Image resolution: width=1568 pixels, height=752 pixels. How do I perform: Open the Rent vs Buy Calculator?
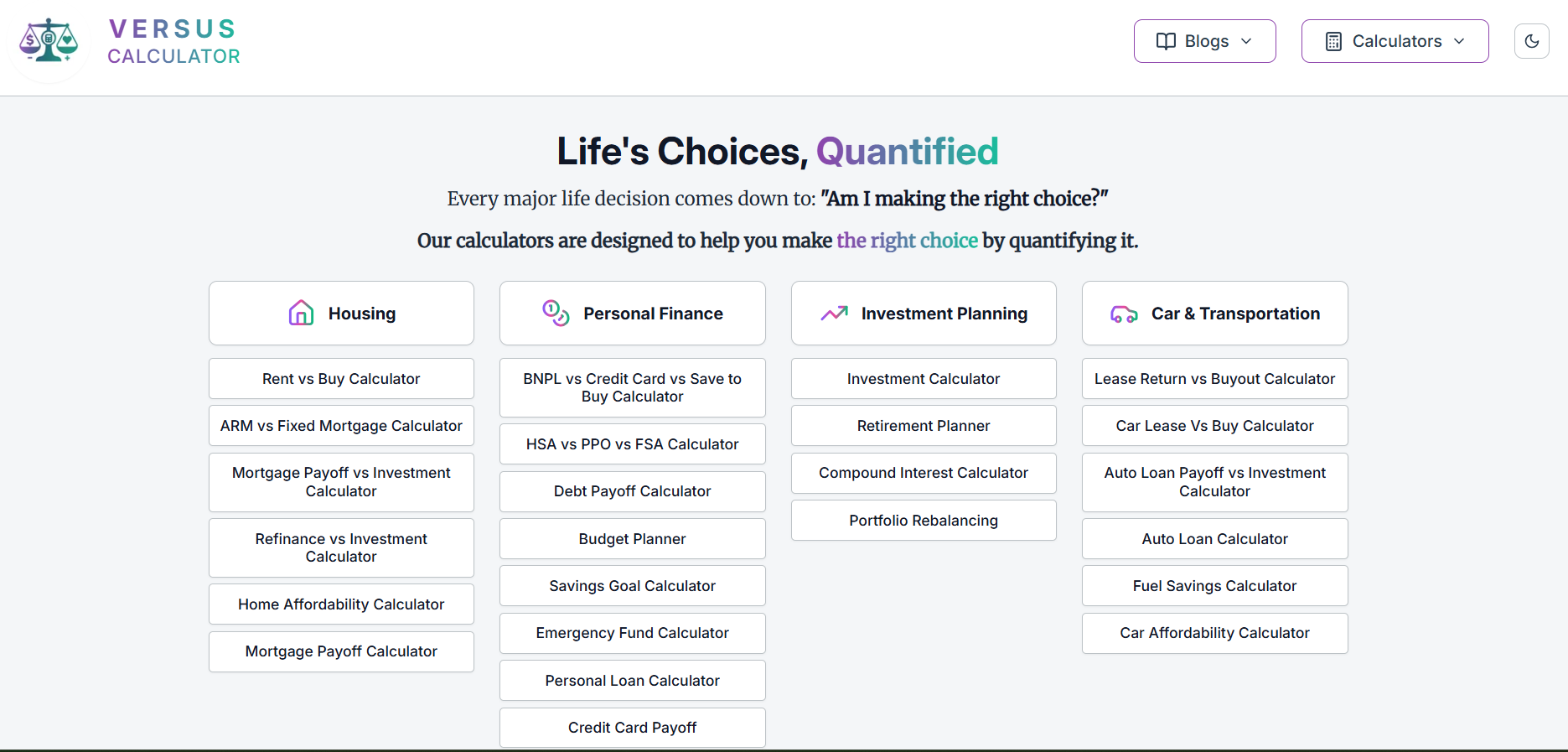pyautogui.click(x=341, y=379)
